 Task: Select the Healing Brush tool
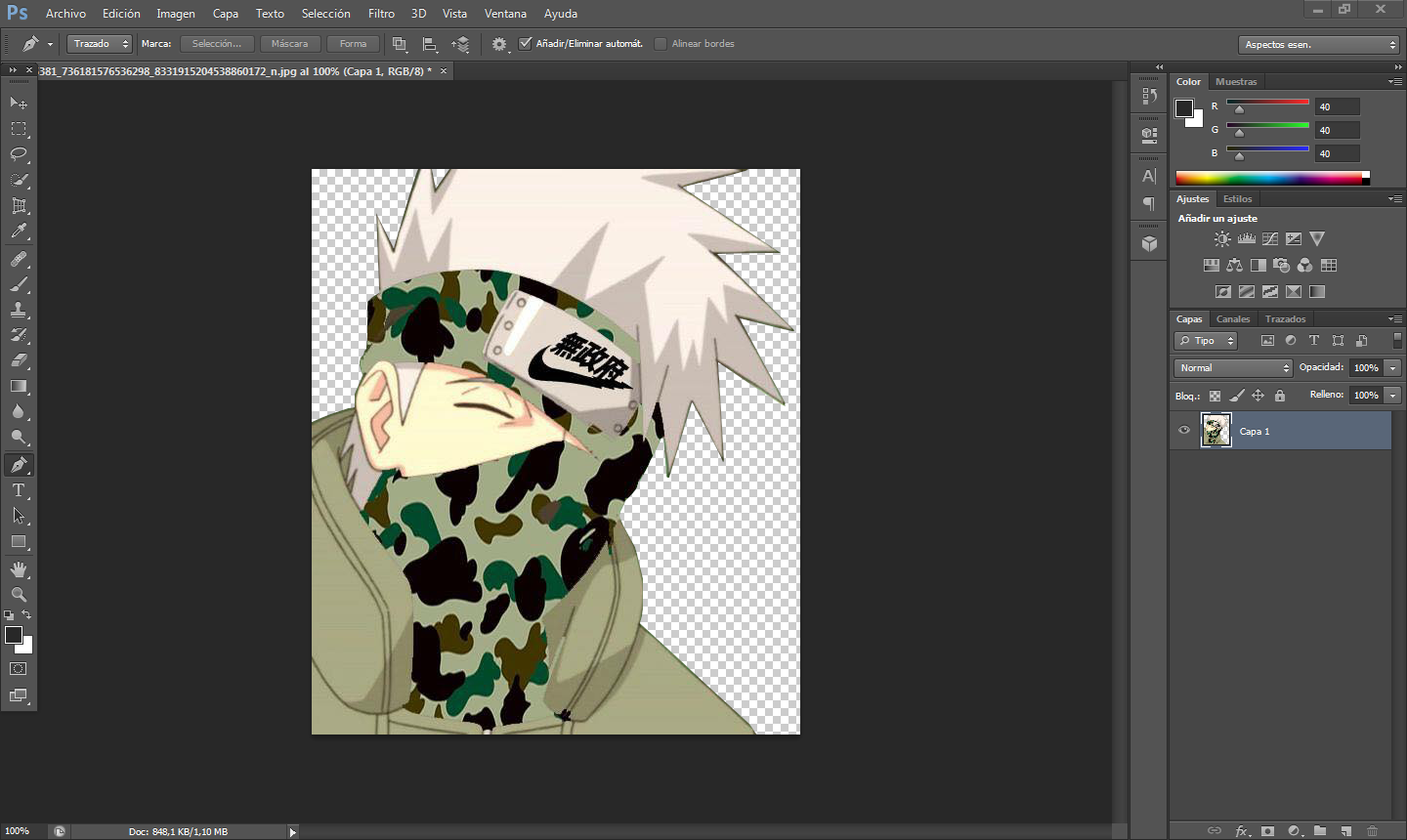coord(19,259)
